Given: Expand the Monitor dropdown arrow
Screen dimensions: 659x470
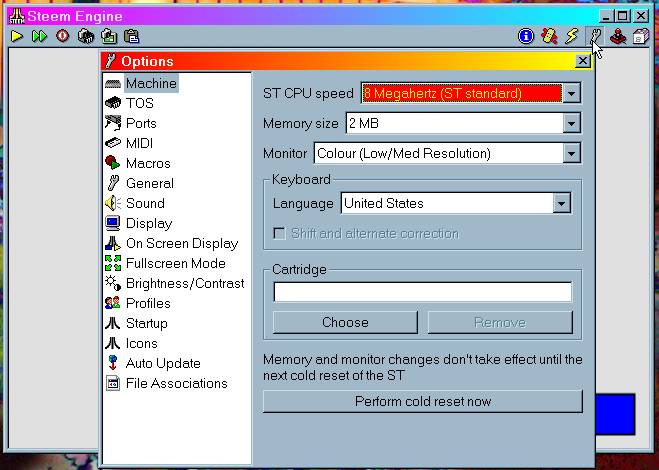Looking at the screenshot, I should tap(572, 153).
